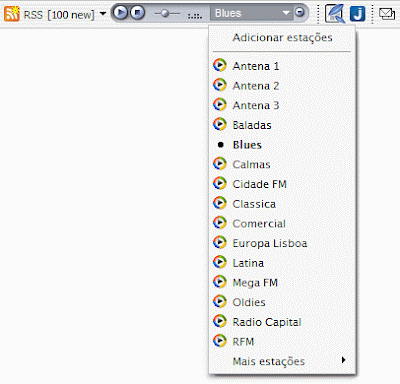
Task: Click the media icon beside Oldies
Action: tap(220, 301)
